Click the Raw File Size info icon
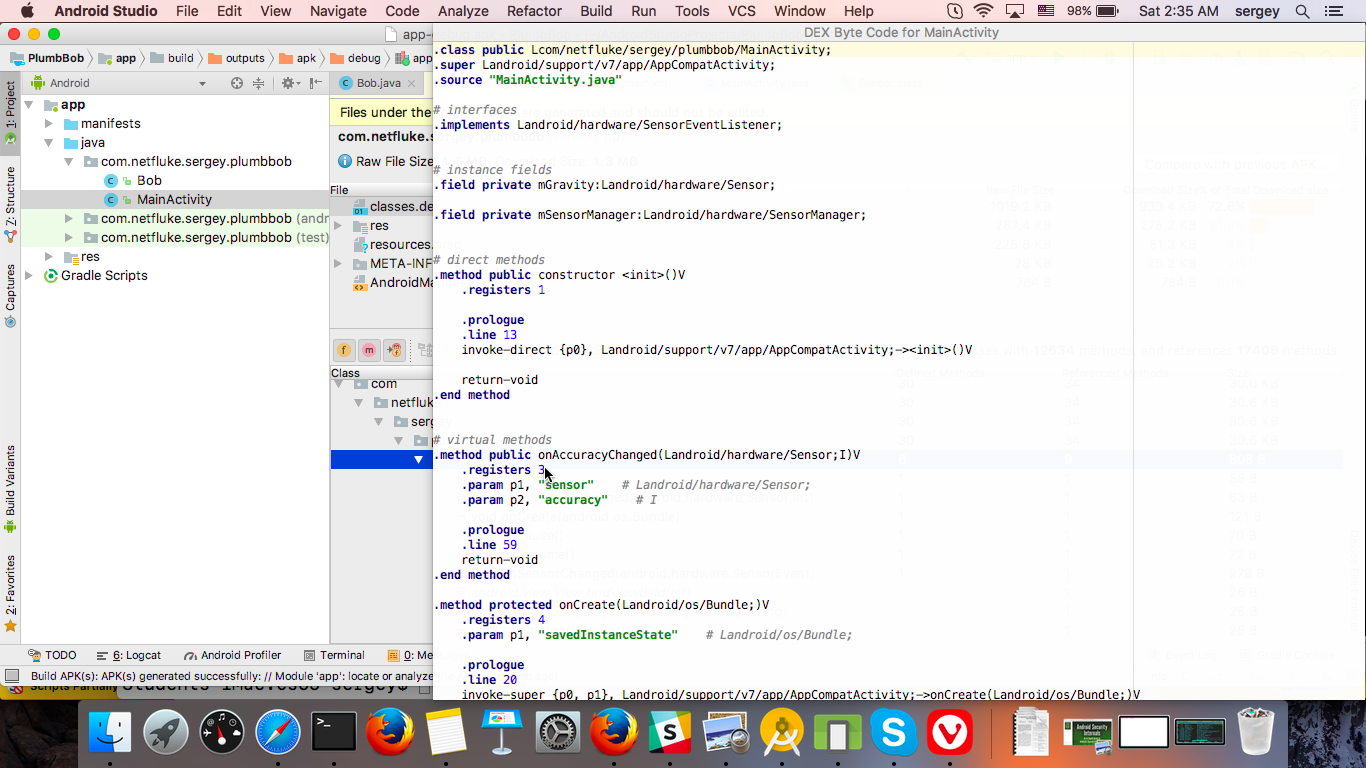 pyautogui.click(x=345, y=161)
